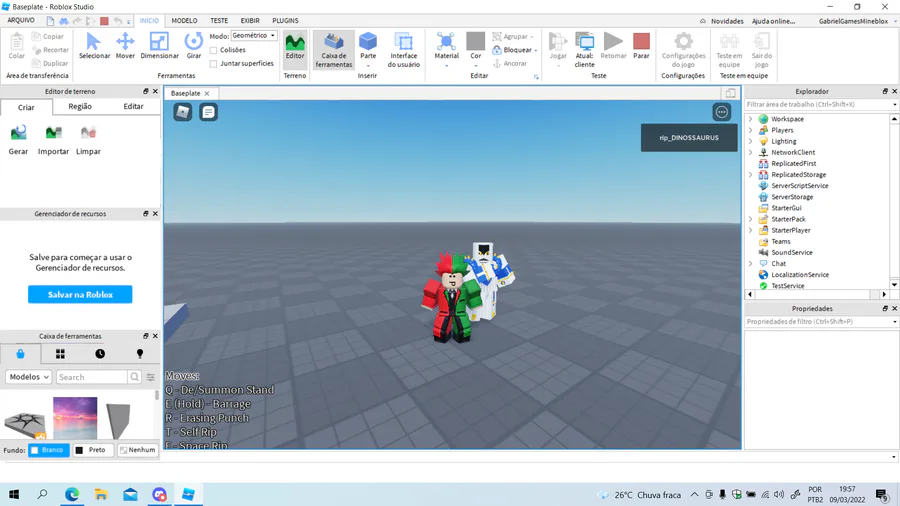Screen dimensions: 900x506
Task: Click the Explorer filter field
Action: pyautogui.click(x=818, y=104)
